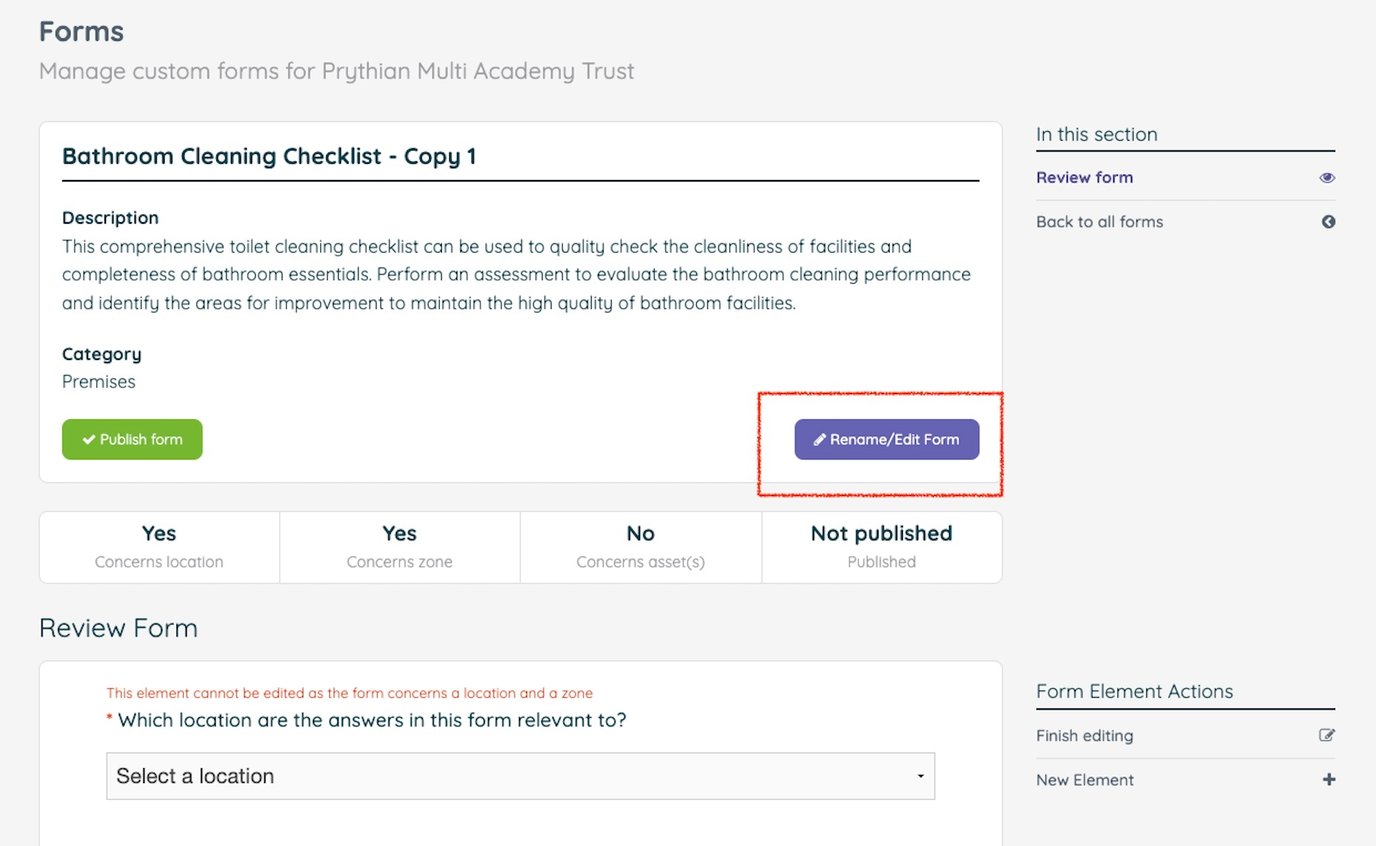The image size is (1376, 846).
Task: Click the Bathroom Cleaning Checklist - Copy 1 title
Action: coord(269,156)
